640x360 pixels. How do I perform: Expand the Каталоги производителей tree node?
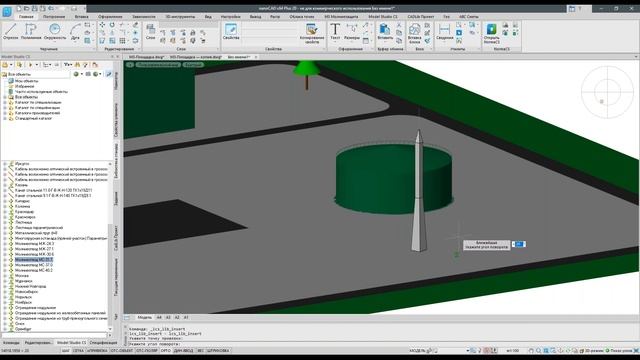click(x=5, y=113)
